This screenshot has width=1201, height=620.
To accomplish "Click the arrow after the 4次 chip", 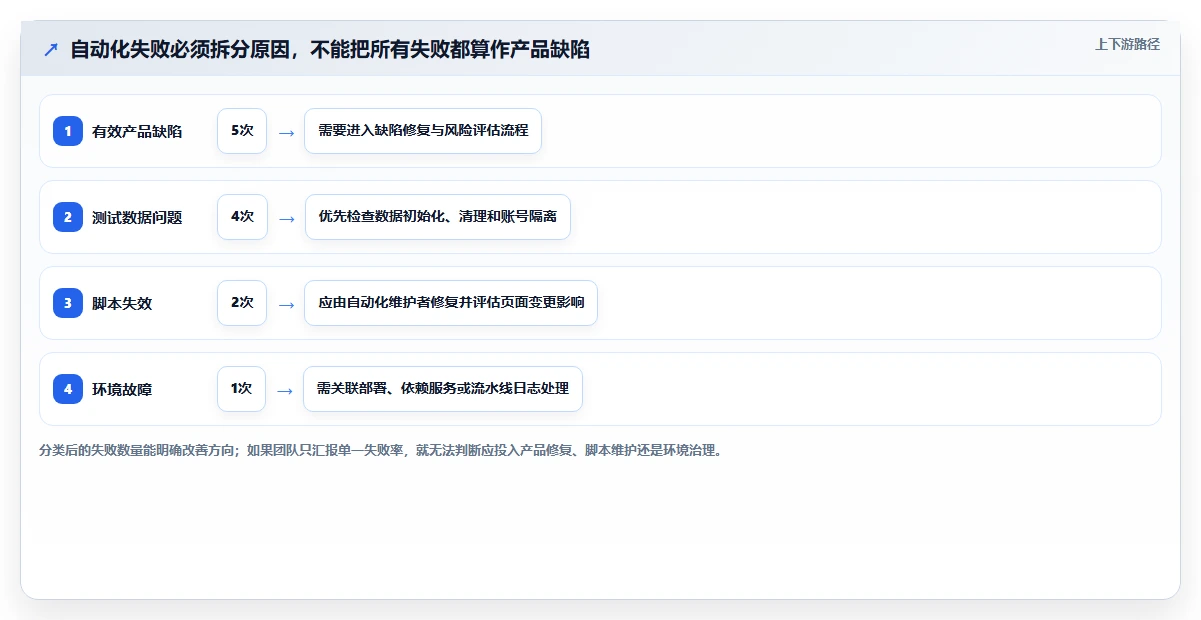I will tap(286, 218).
